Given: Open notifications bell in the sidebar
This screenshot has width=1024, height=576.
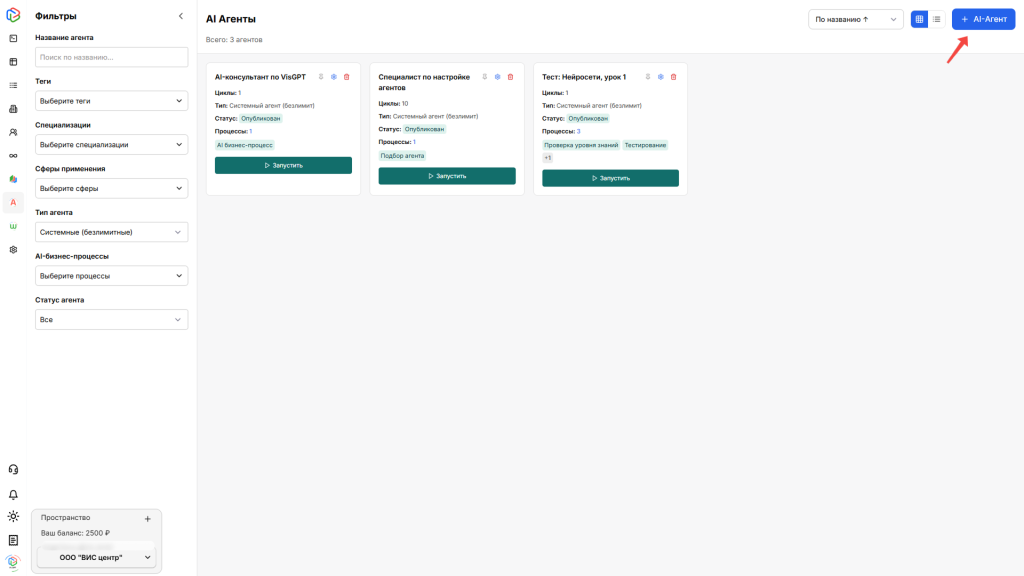Looking at the screenshot, I should tap(13, 494).
